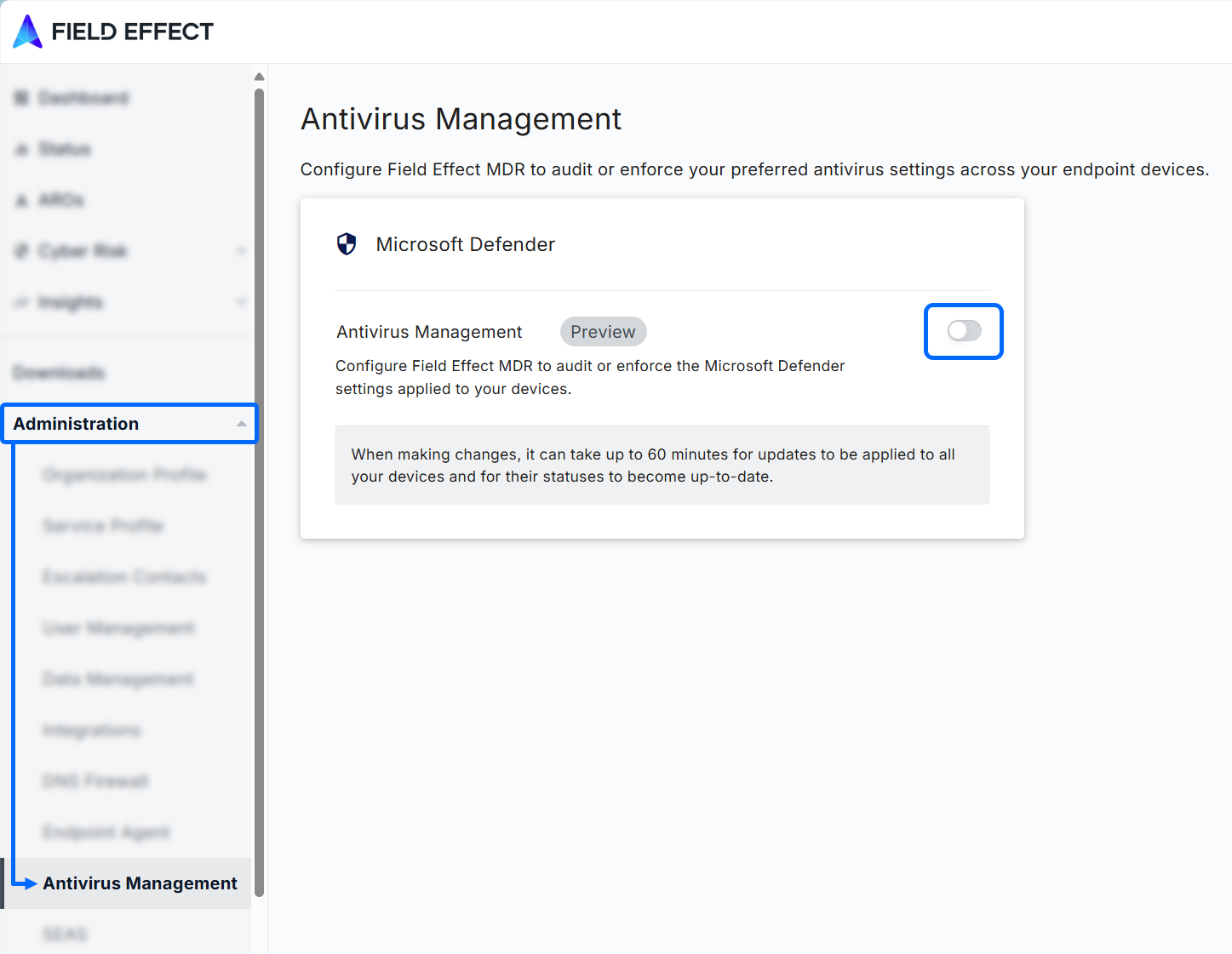The width and height of the screenshot is (1232, 954).
Task: Click the FIELD EFFECT brand text
Action: [x=132, y=31]
